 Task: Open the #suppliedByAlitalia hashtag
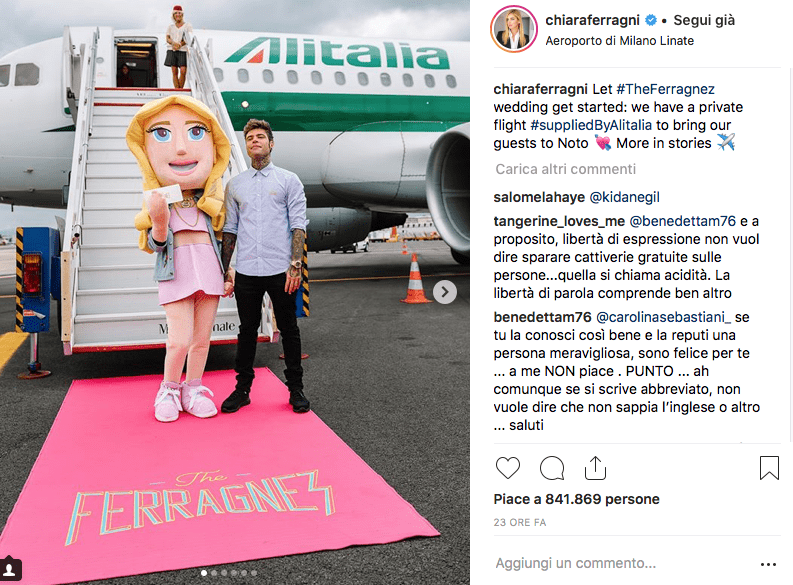pos(591,125)
